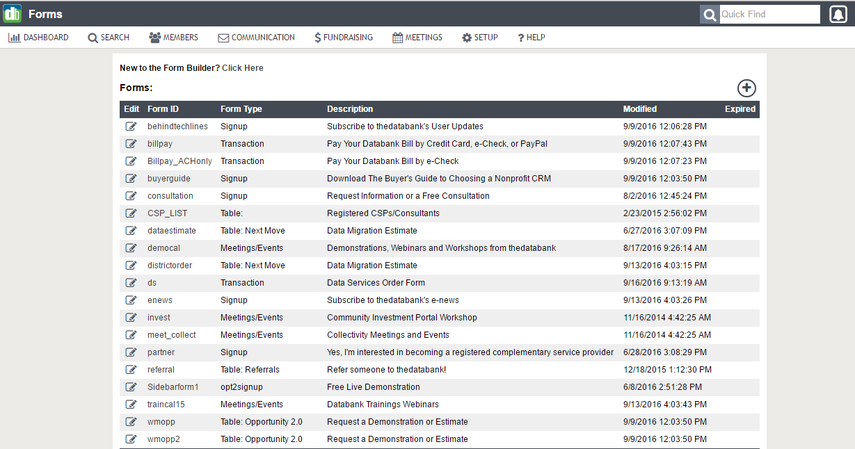Click the 'Sidebarform1' form ID

[x=173, y=387]
